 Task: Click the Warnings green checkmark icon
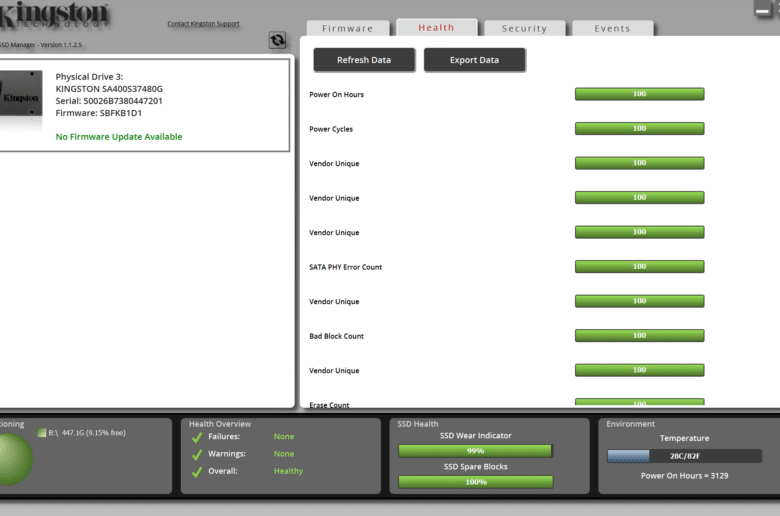(x=197, y=454)
